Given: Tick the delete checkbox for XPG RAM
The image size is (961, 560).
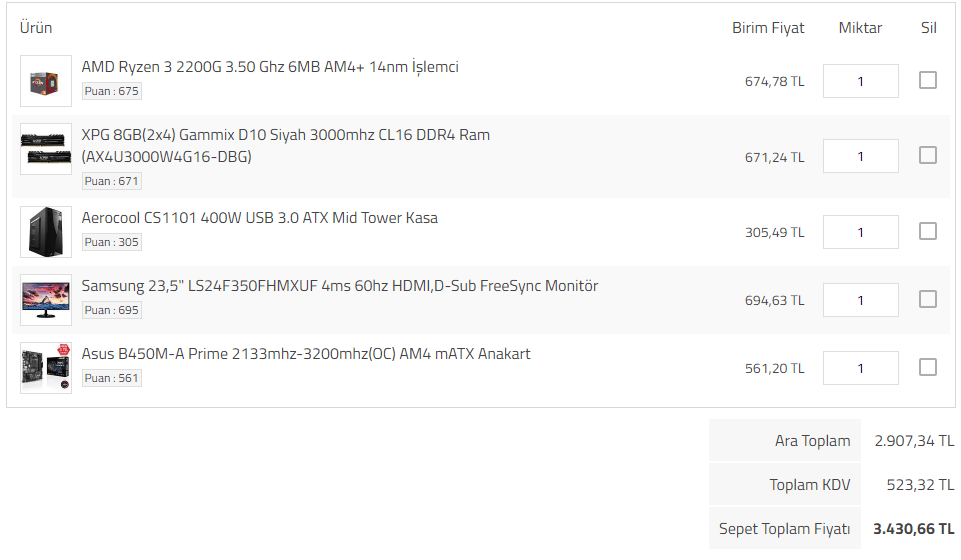Looking at the screenshot, I should 928,155.
